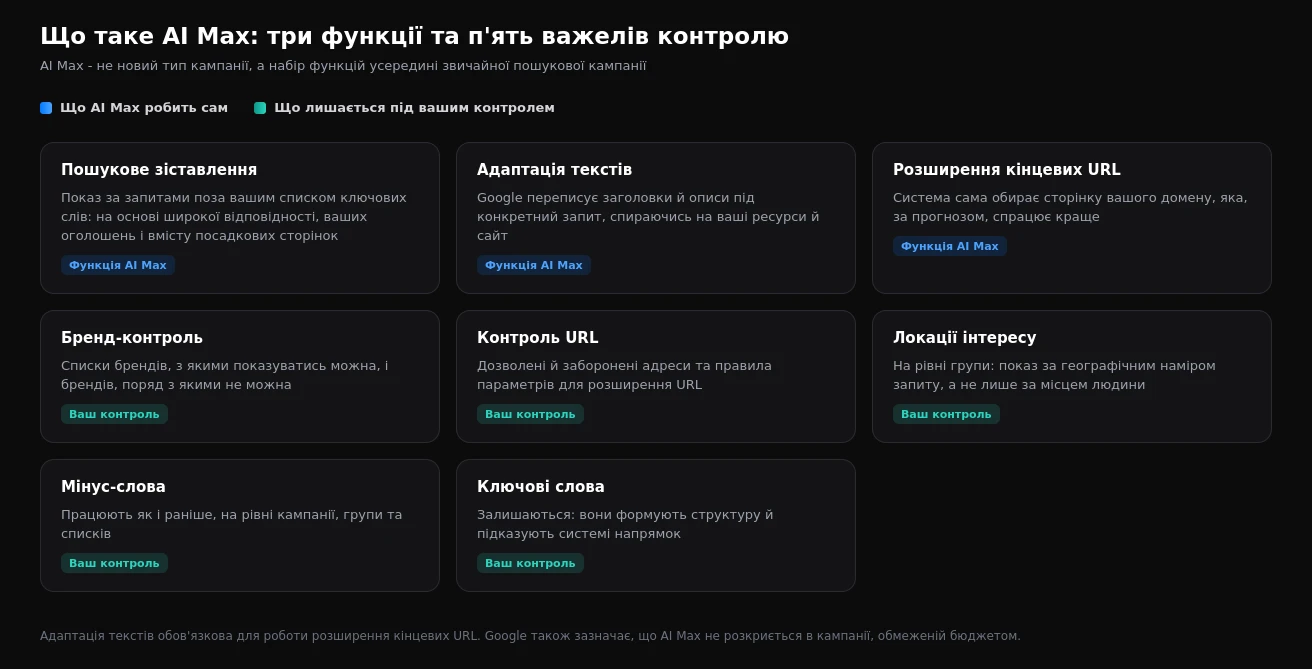Click 'Ваш контроль' badge in Локації інтересу card
This screenshot has width=1312, height=669.
pos(946,414)
